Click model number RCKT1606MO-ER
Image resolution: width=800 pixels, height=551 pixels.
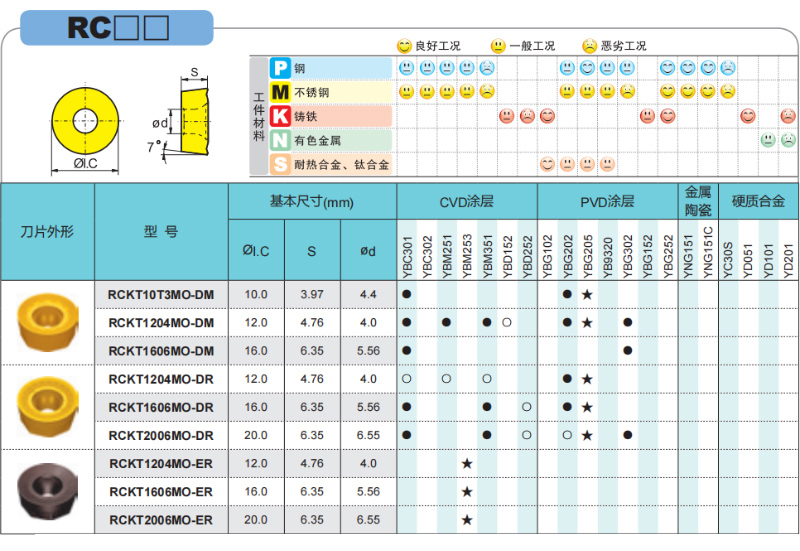coord(161,492)
